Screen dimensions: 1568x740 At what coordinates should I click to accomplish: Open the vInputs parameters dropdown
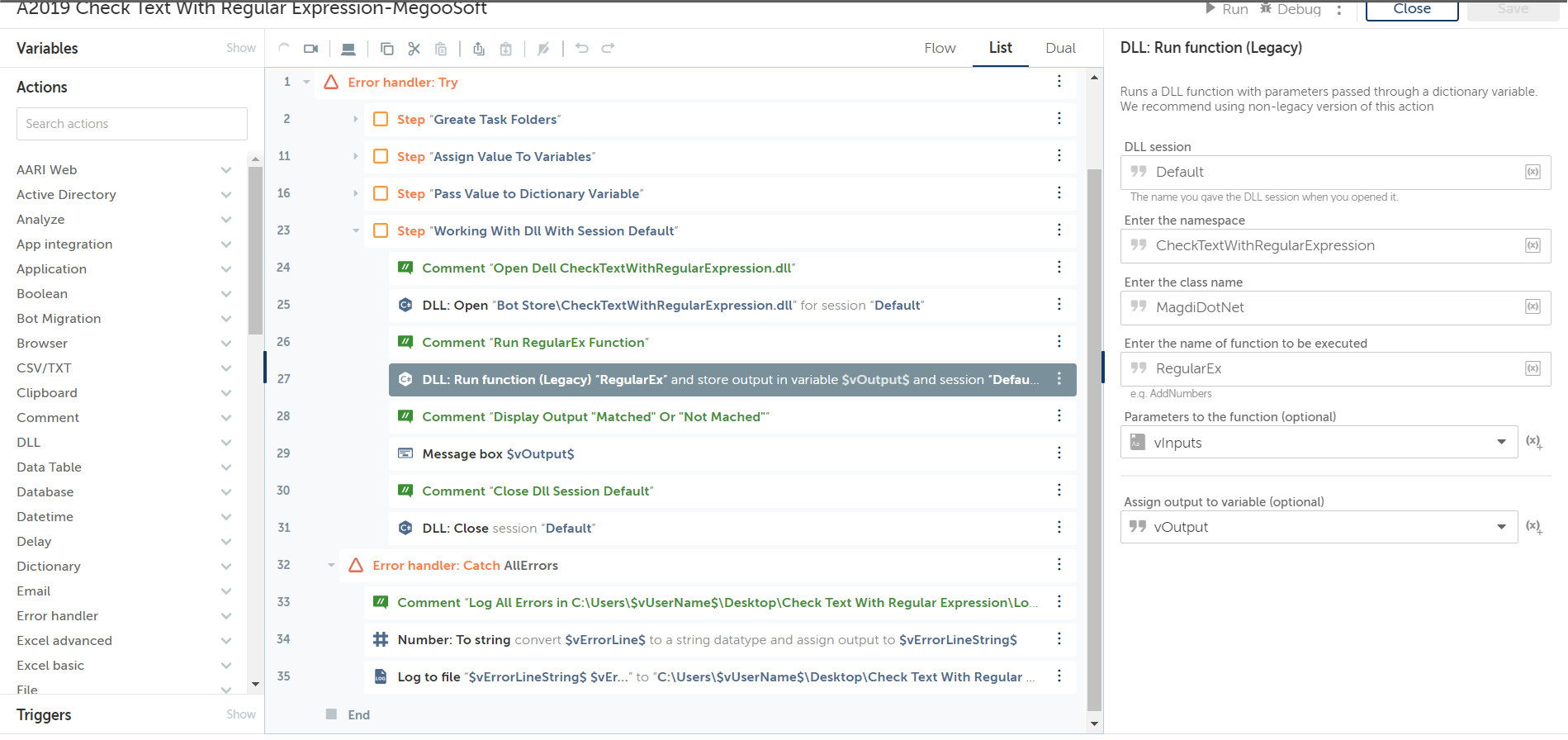(1500, 443)
